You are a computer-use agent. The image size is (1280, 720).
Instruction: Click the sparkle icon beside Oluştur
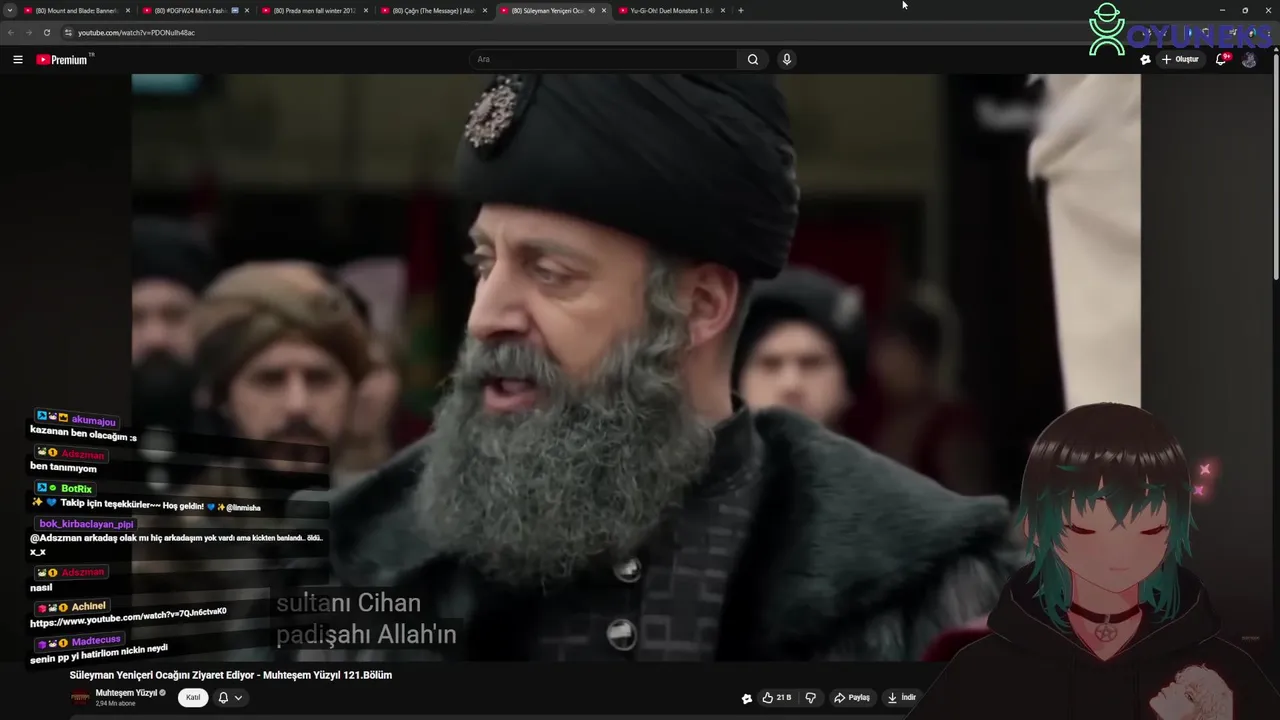1145,59
